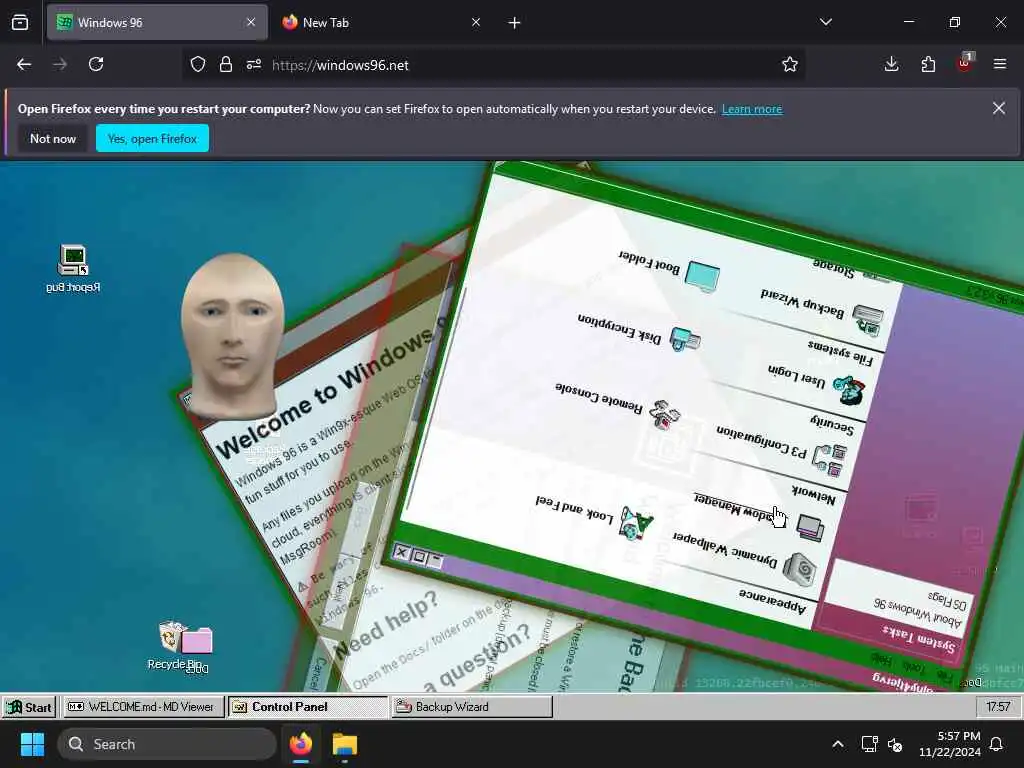Open the Learn more link
The height and width of the screenshot is (768, 1024).
(x=752, y=109)
